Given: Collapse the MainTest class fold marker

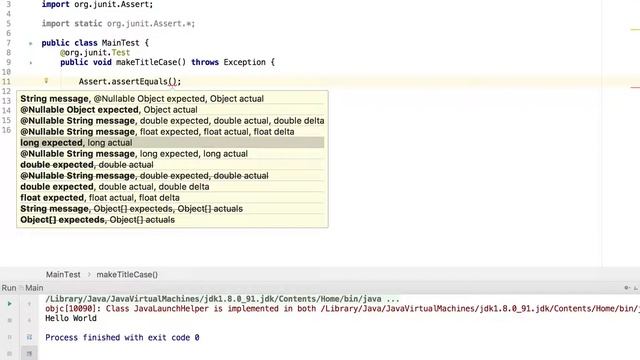Looking at the screenshot, I should pos(31,43).
